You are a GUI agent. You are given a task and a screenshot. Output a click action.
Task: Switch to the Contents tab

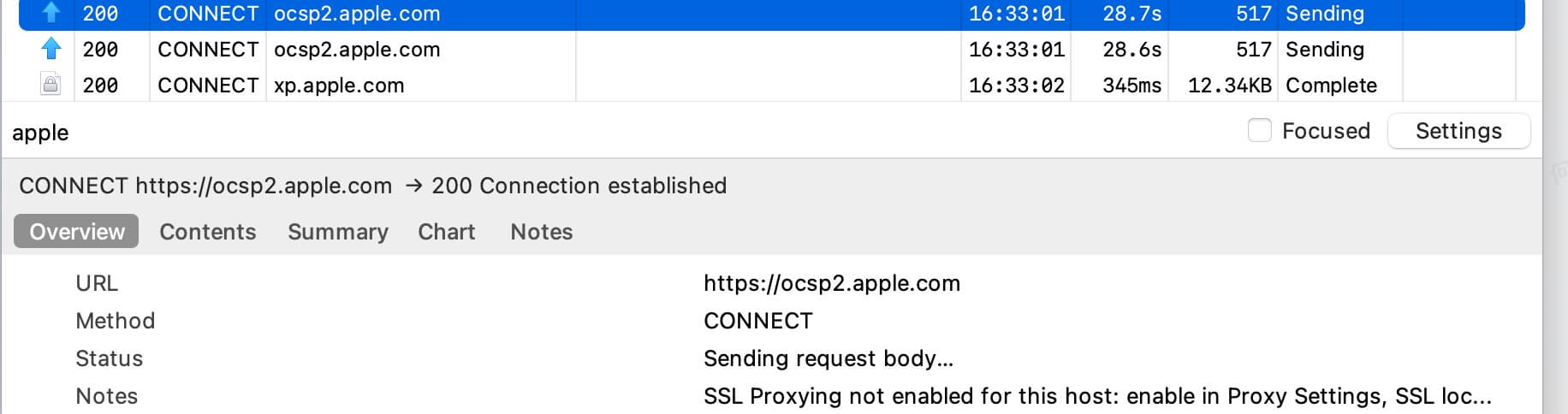tap(208, 232)
